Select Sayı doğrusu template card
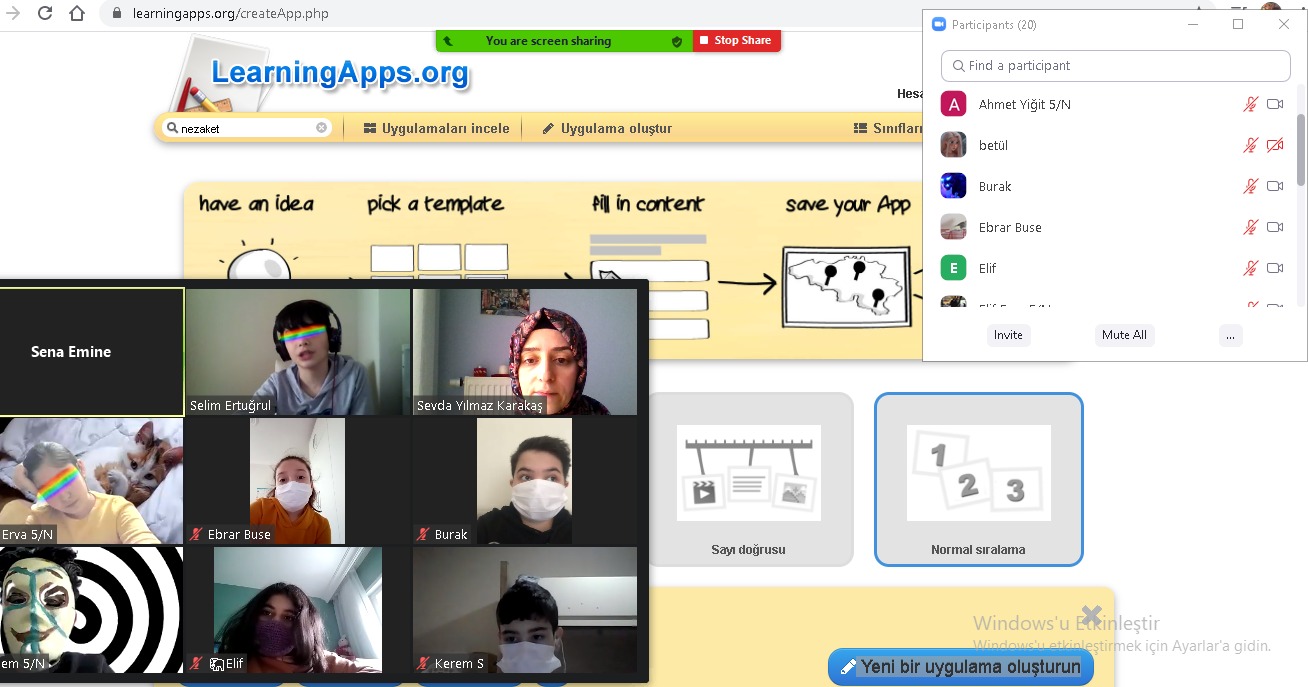The image size is (1308, 687). 749,479
